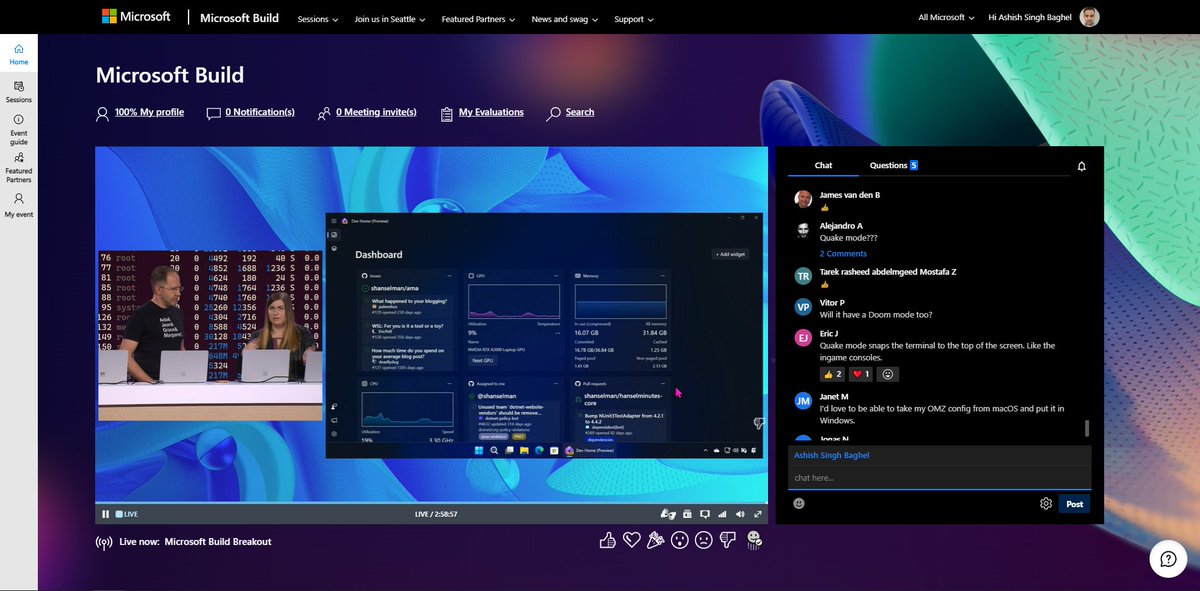Viewport: 1200px width, 591px height.
Task: Send a heart reaction below the video
Action: coord(632,540)
